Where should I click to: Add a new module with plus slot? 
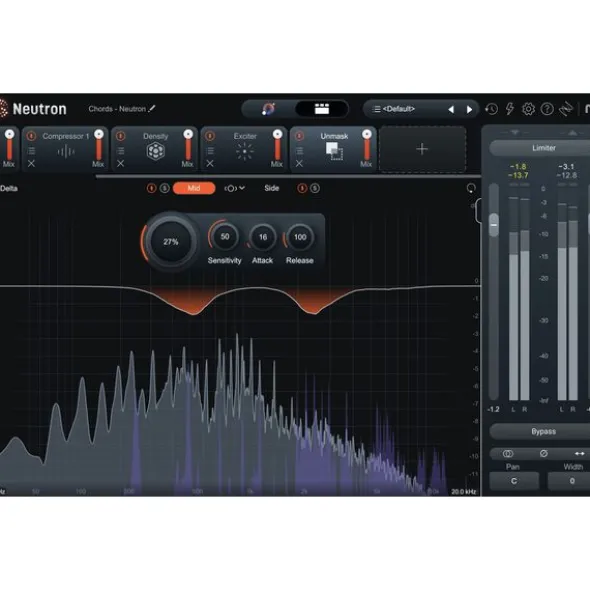422,149
